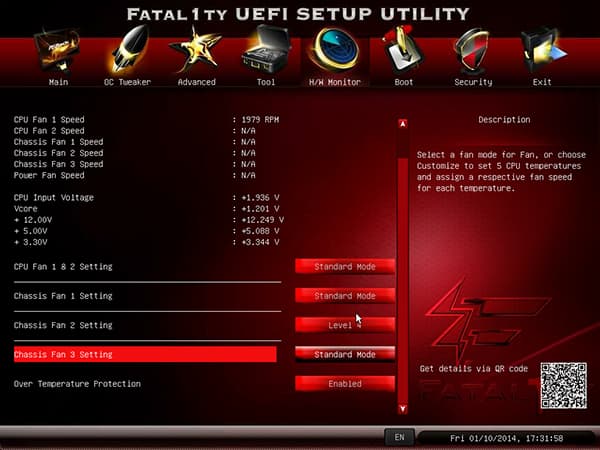The height and width of the screenshot is (450, 600).
Task: Click the 1979 RPM value
Action: tap(260, 119)
